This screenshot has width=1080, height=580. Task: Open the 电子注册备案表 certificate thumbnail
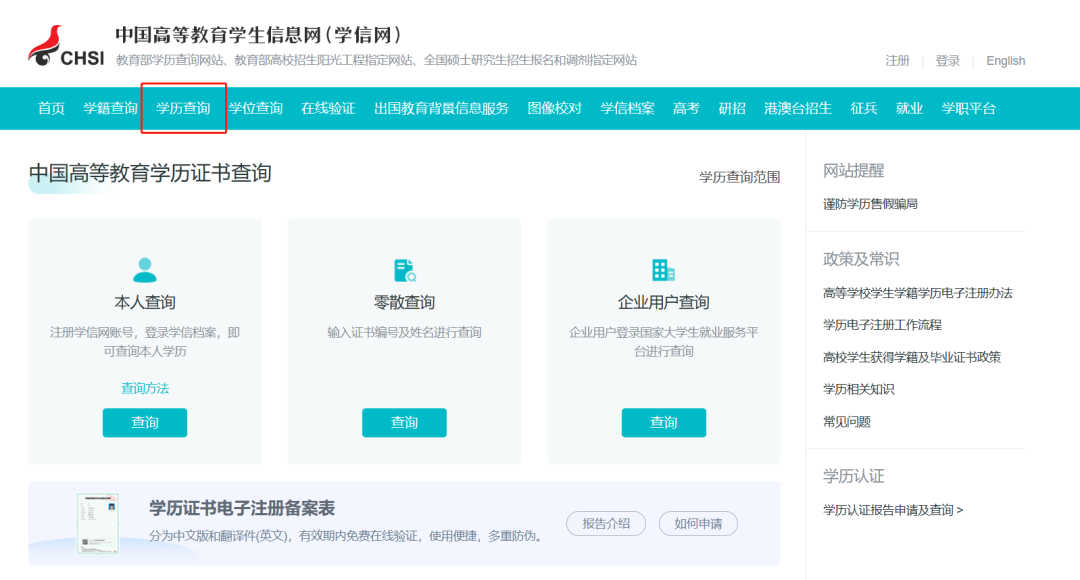coord(97,524)
